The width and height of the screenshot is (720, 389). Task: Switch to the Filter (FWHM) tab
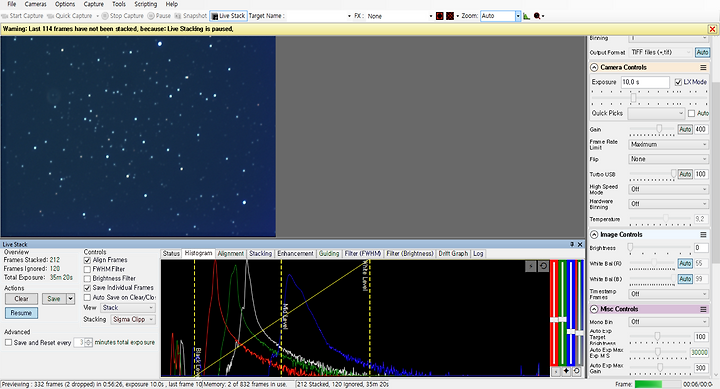(x=363, y=254)
